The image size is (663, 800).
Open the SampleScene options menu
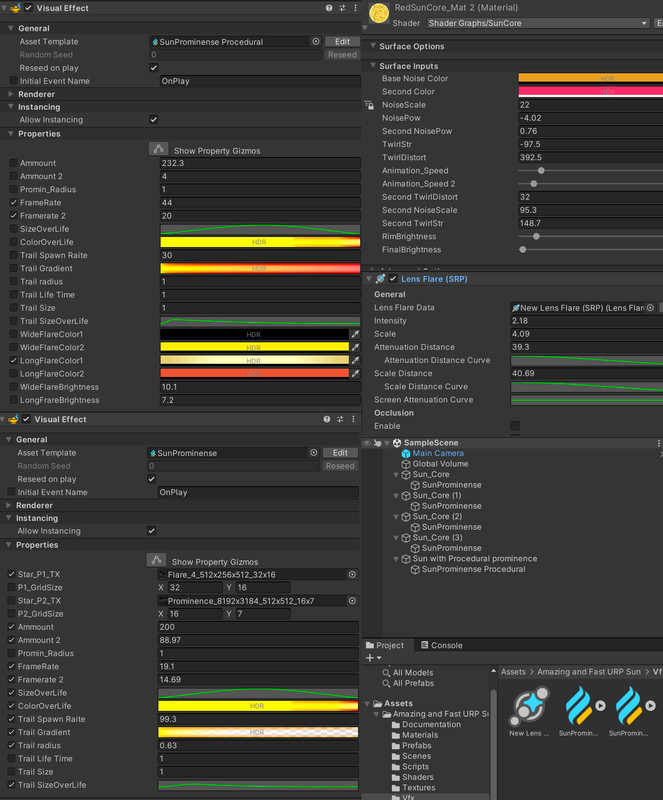(658, 443)
